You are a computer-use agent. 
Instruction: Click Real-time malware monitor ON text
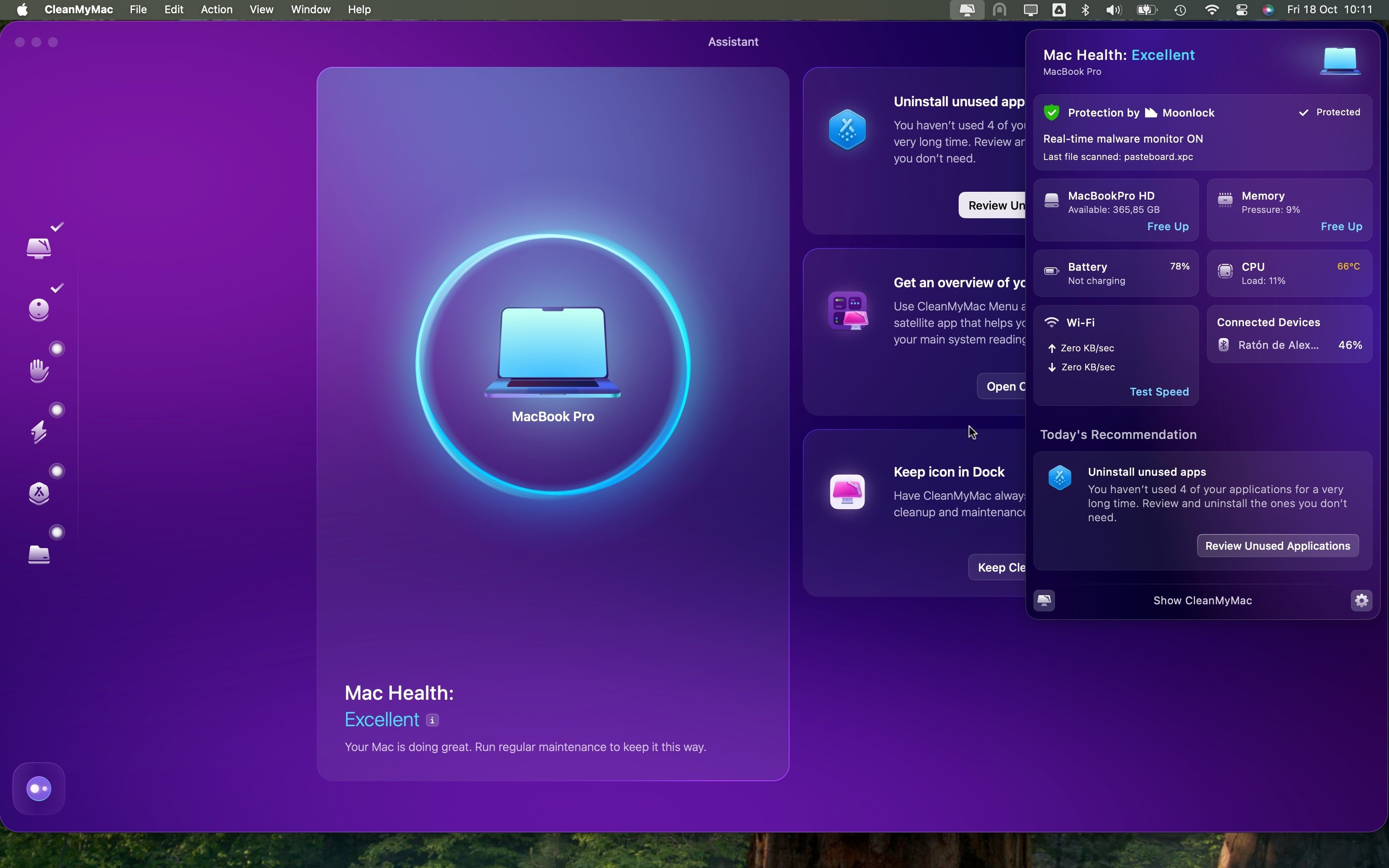point(1123,139)
